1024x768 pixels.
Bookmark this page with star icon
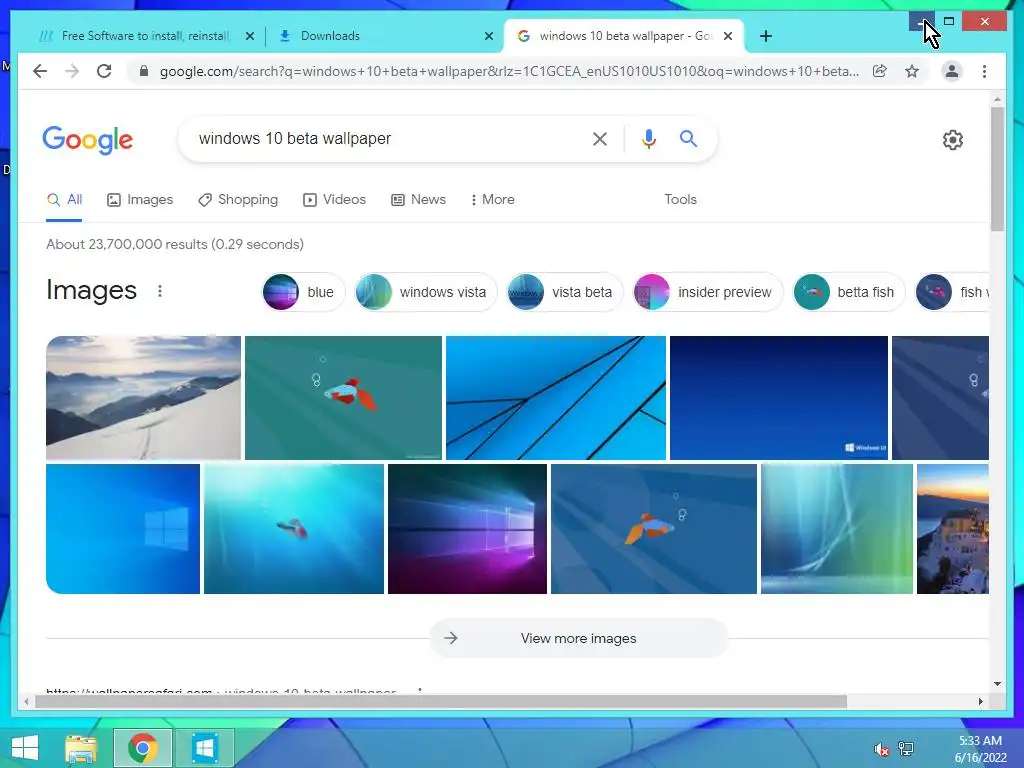[912, 71]
